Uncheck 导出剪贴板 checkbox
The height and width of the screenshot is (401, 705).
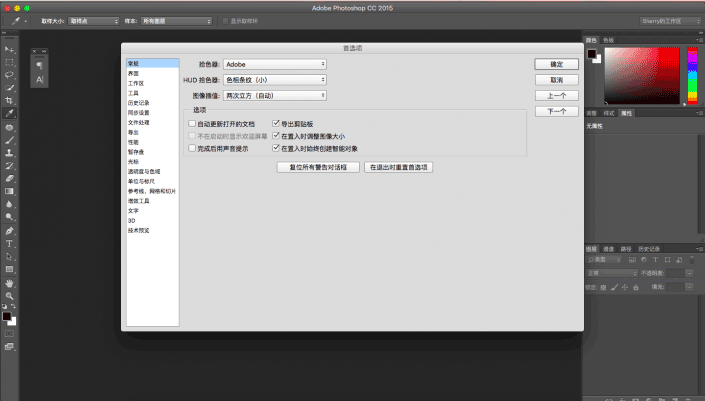click(276, 123)
